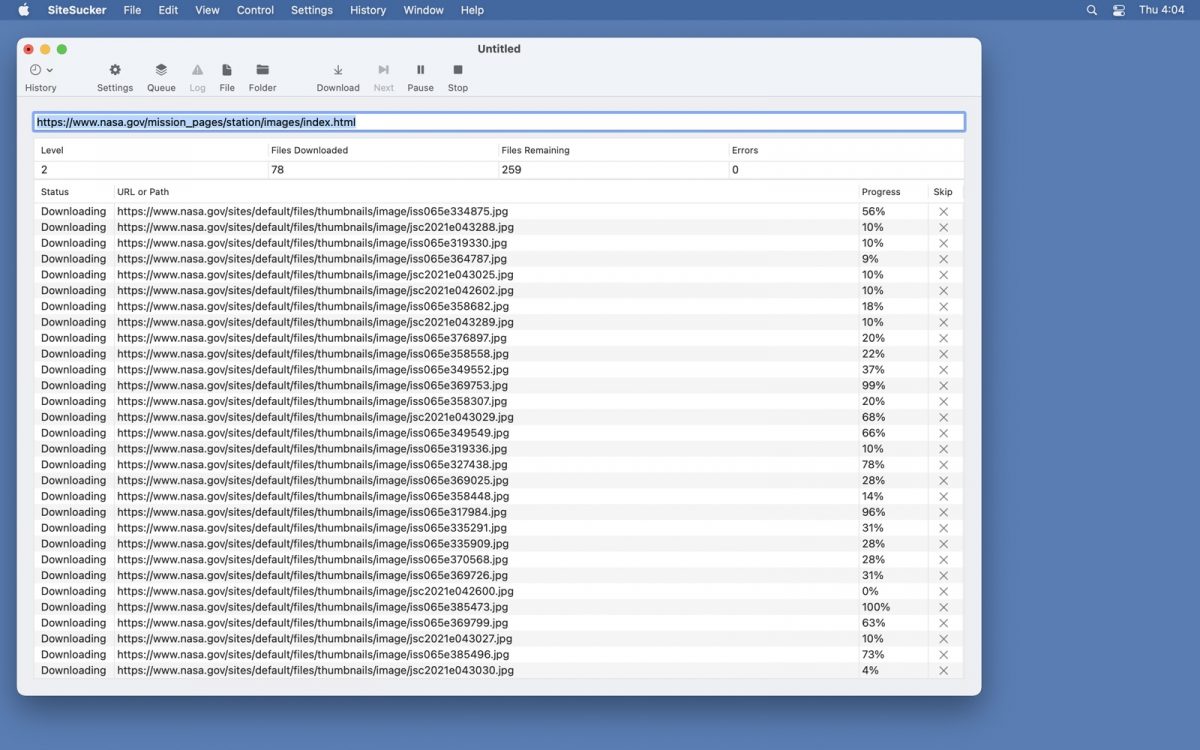Open the Edit menu

168,10
